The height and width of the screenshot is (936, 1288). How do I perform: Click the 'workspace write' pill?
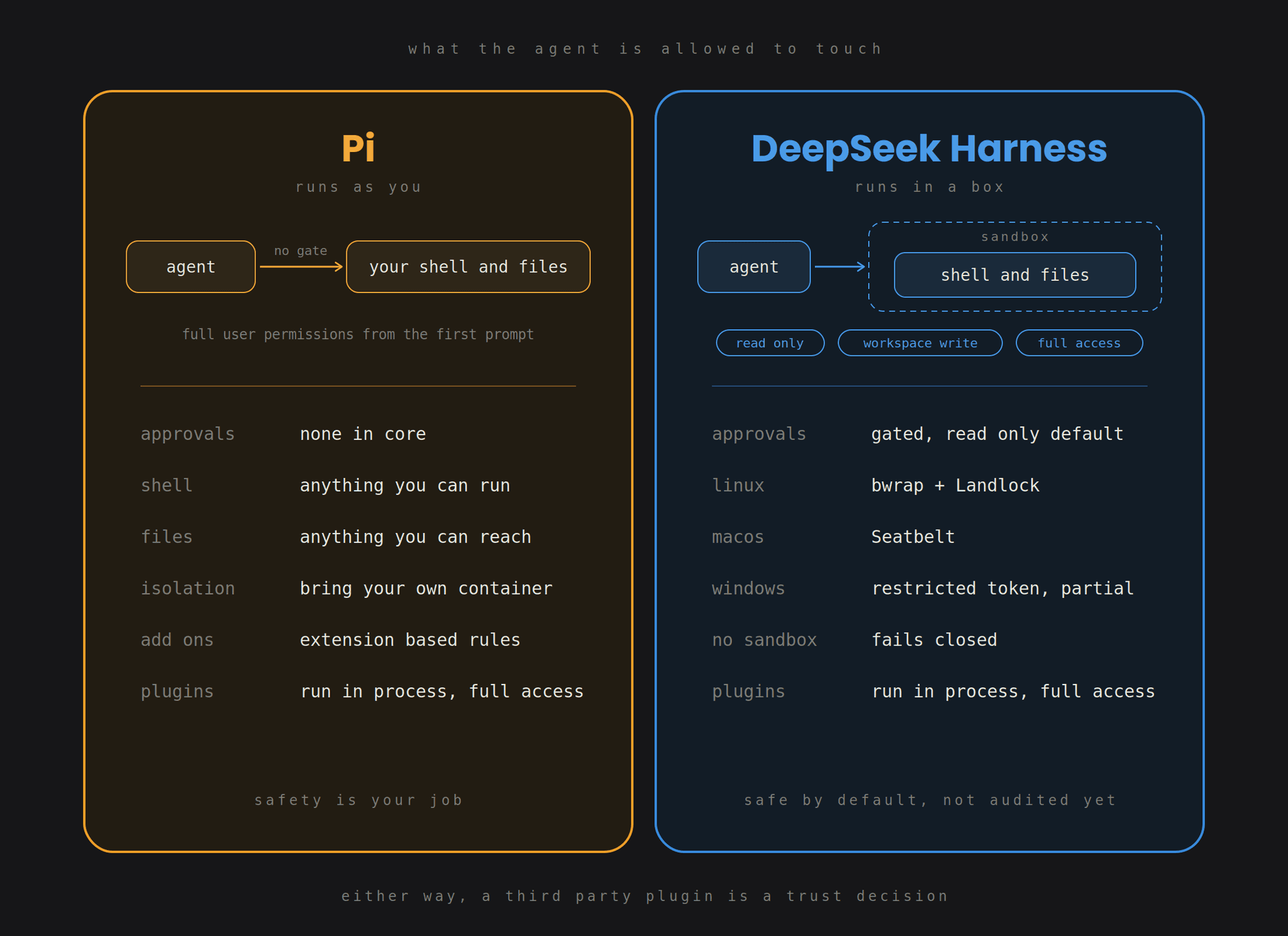920,343
